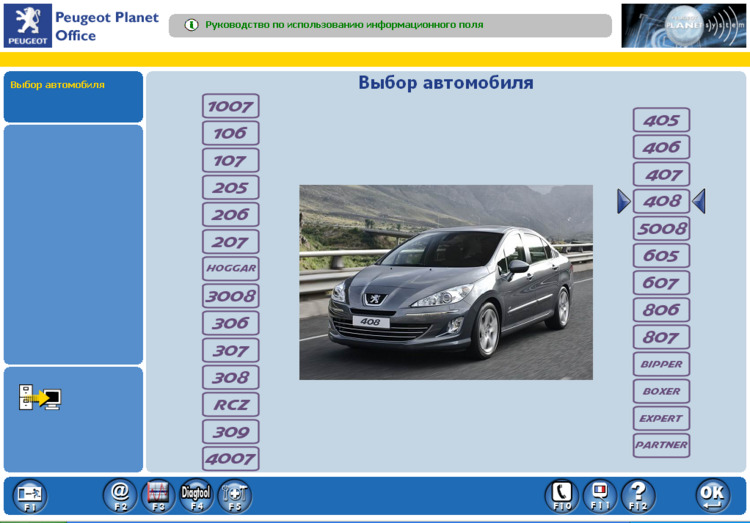
Task: Select the 405 vehicle model
Action: [662, 120]
